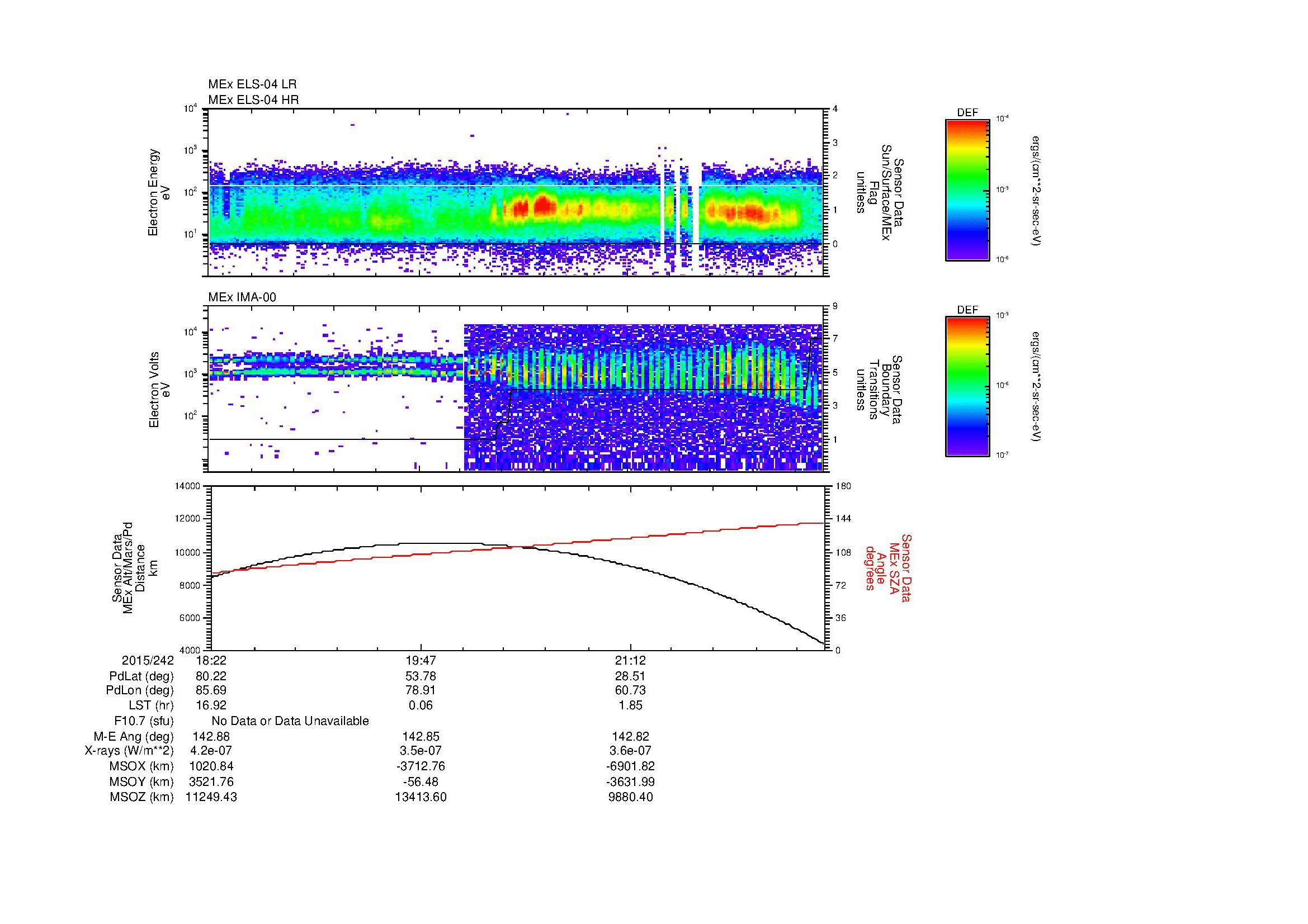Click the LST value 1.85
The image size is (1308, 924).
point(630,705)
